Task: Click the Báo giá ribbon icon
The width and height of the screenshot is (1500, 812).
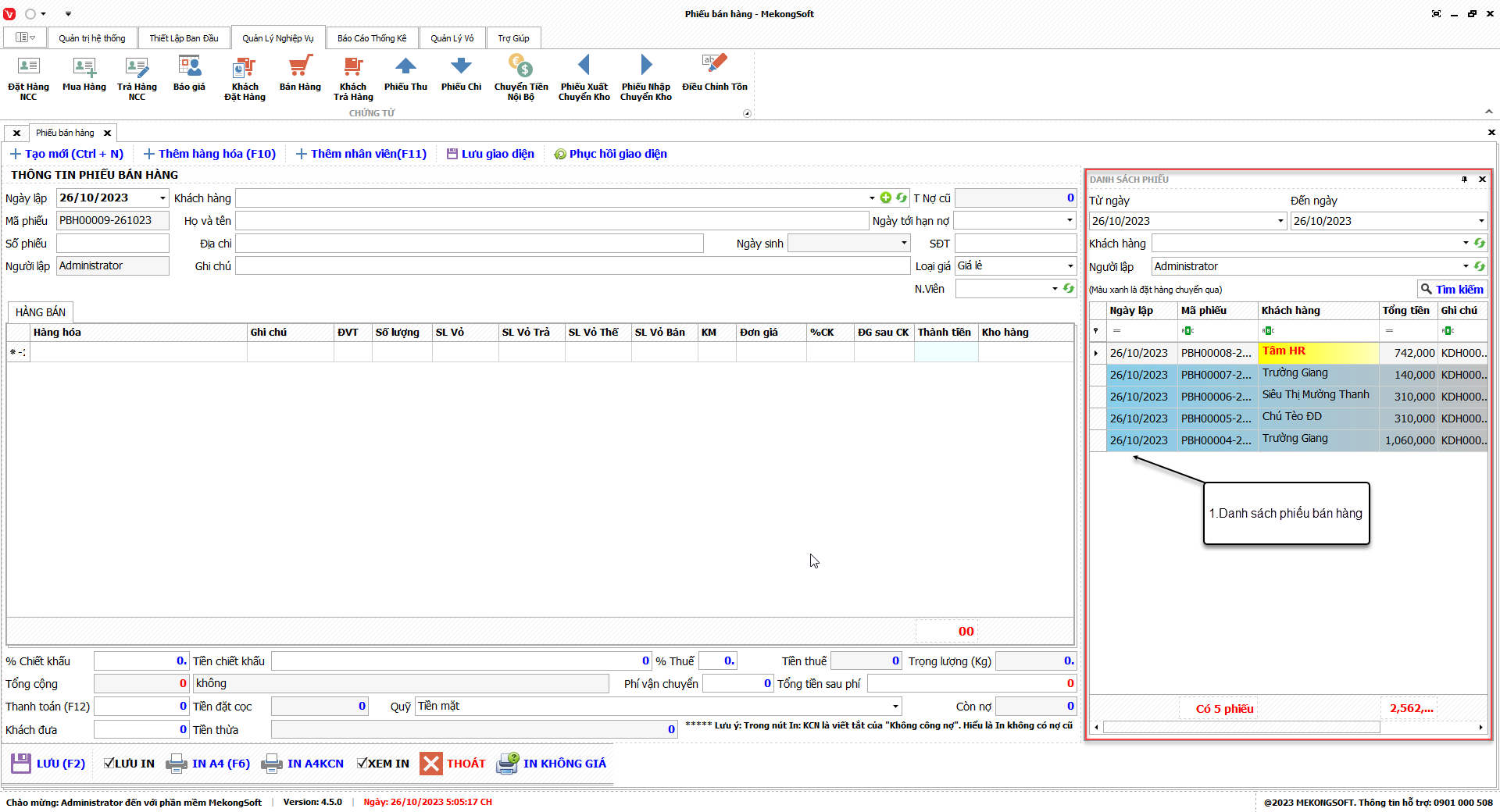Action: (x=189, y=66)
